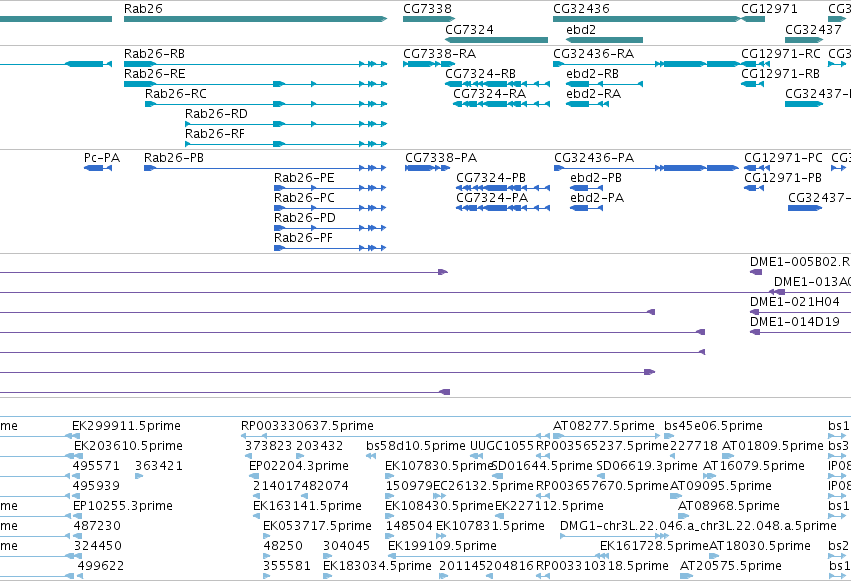Click transcript Rab26-RC label
851x581 pixels.
click(176, 94)
